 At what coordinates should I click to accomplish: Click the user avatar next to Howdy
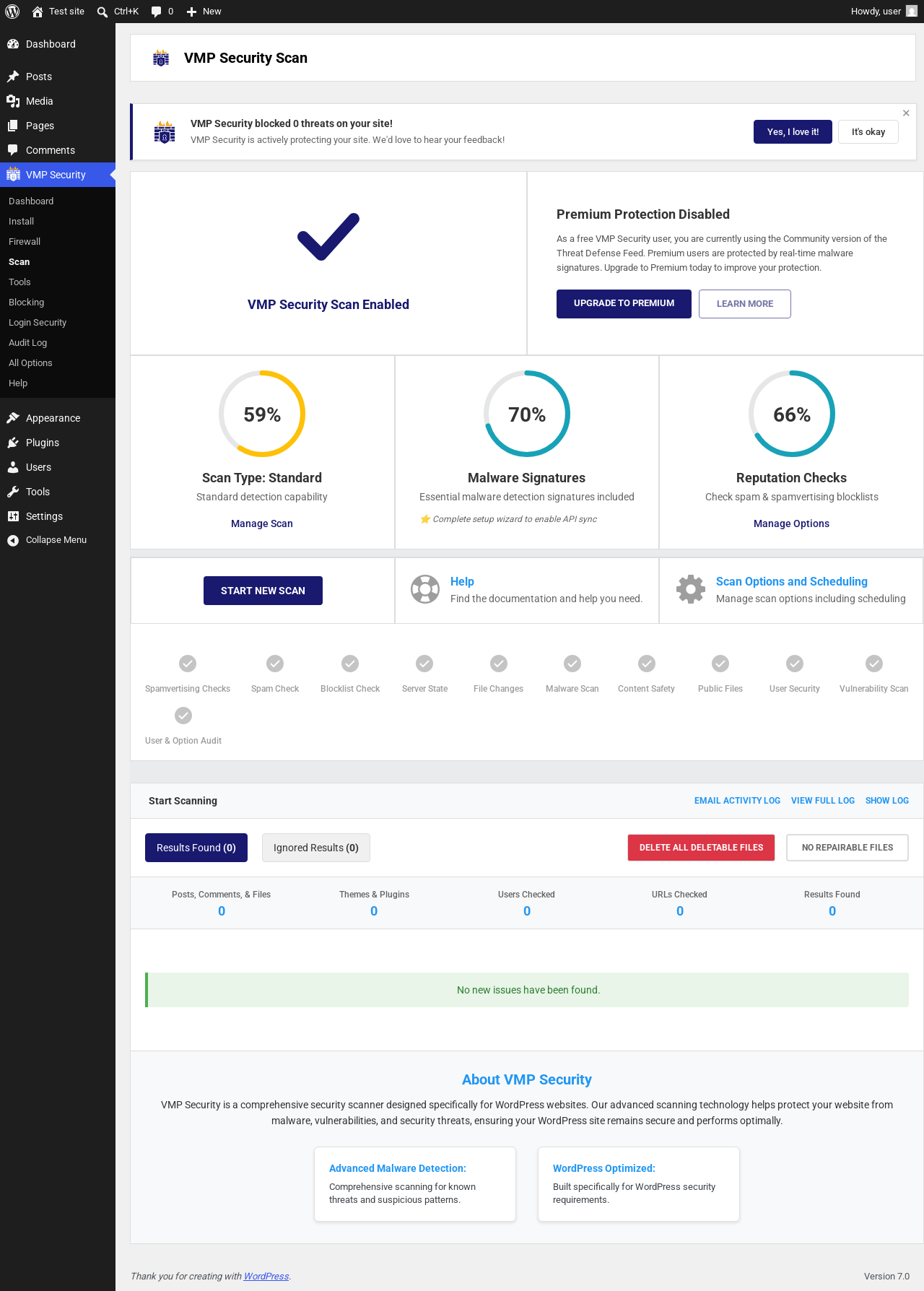[x=912, y=12]
